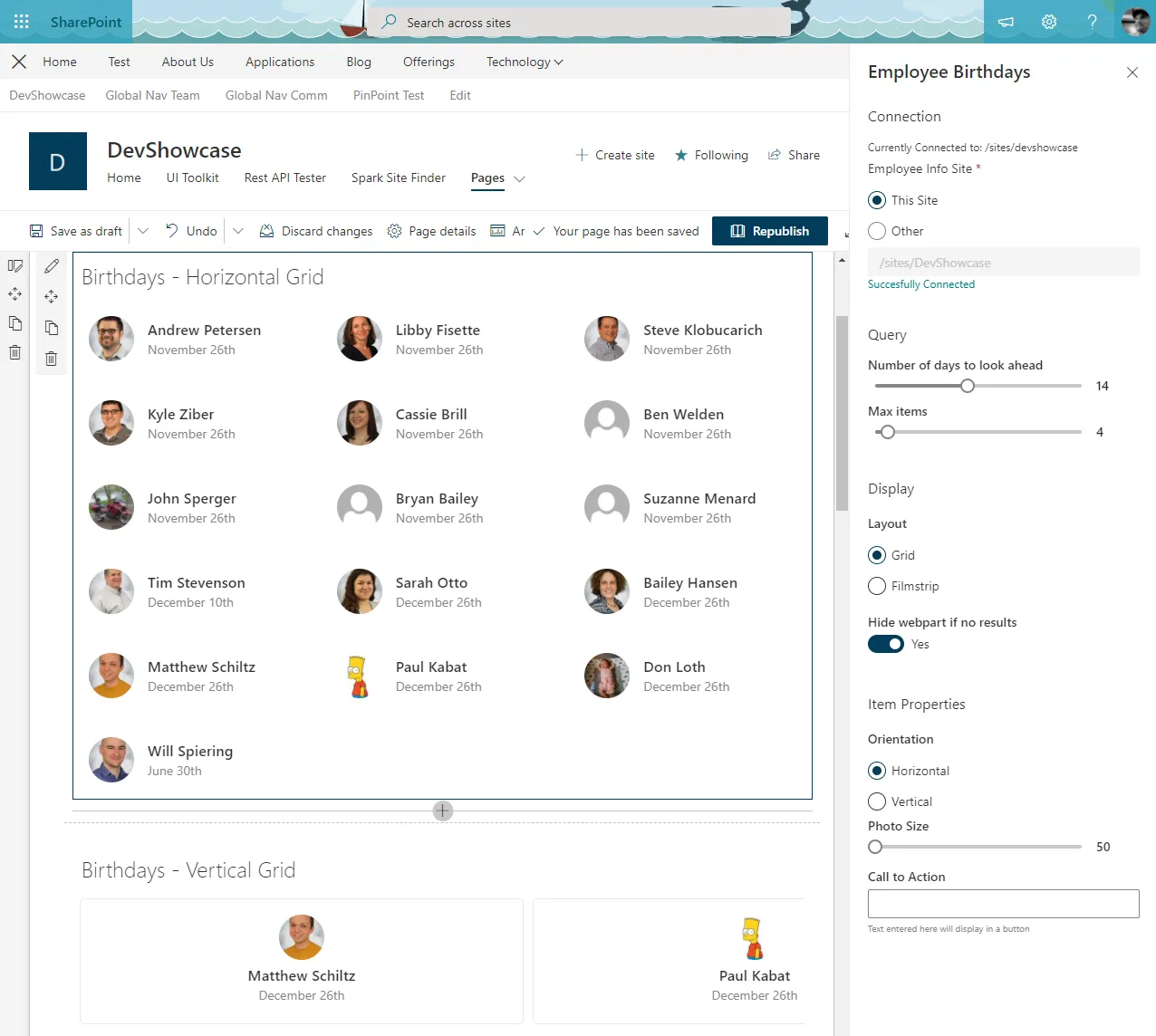Open the Rest API Tester link

(285, 177)
